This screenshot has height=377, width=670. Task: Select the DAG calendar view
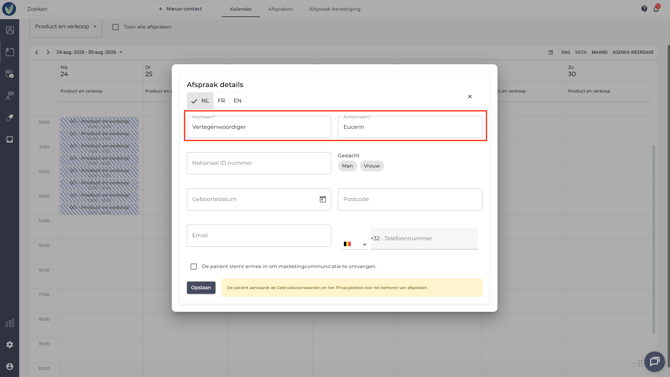pos(566,52)
